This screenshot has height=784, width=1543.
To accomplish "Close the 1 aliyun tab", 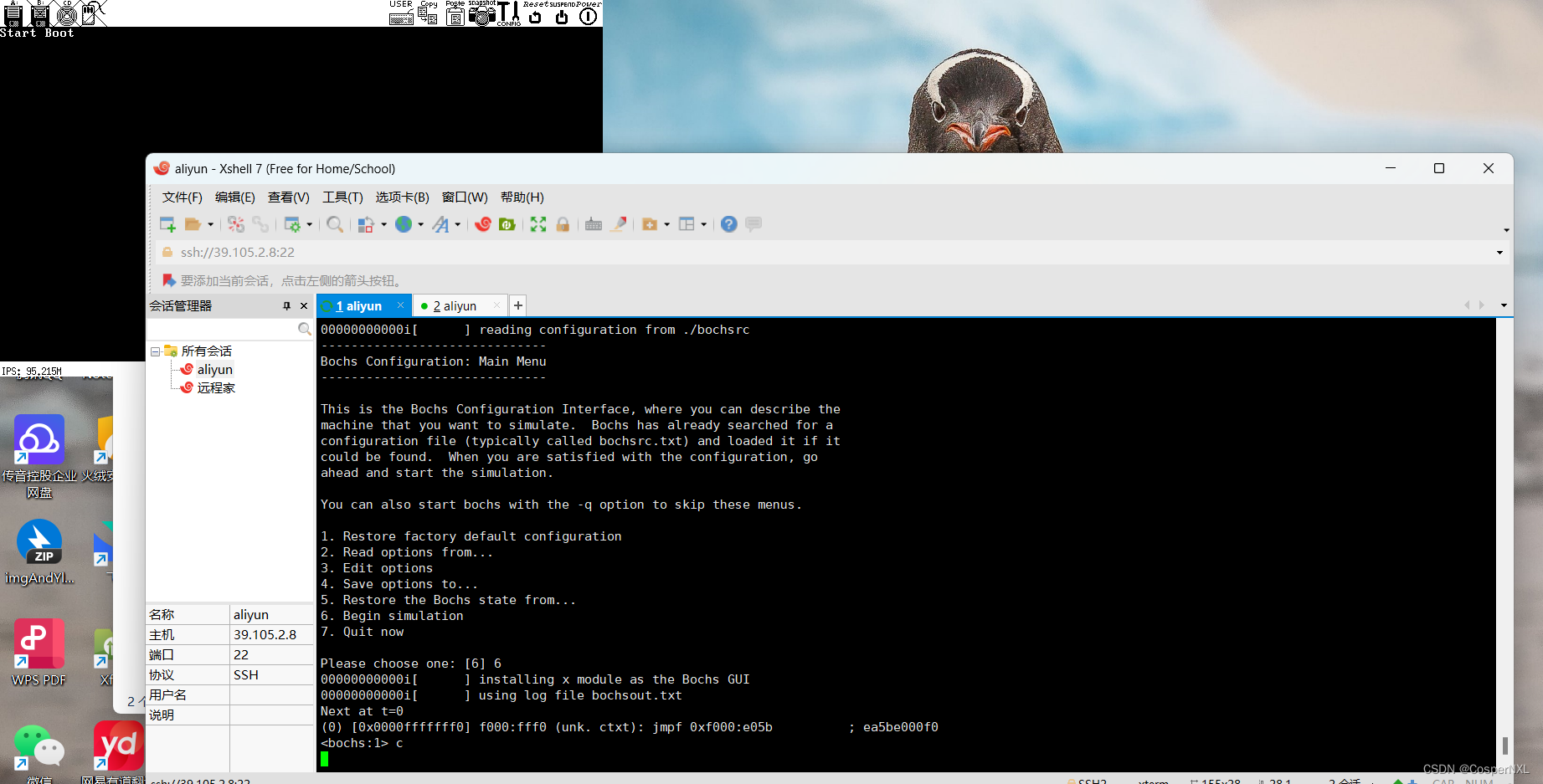I will 400,305.
